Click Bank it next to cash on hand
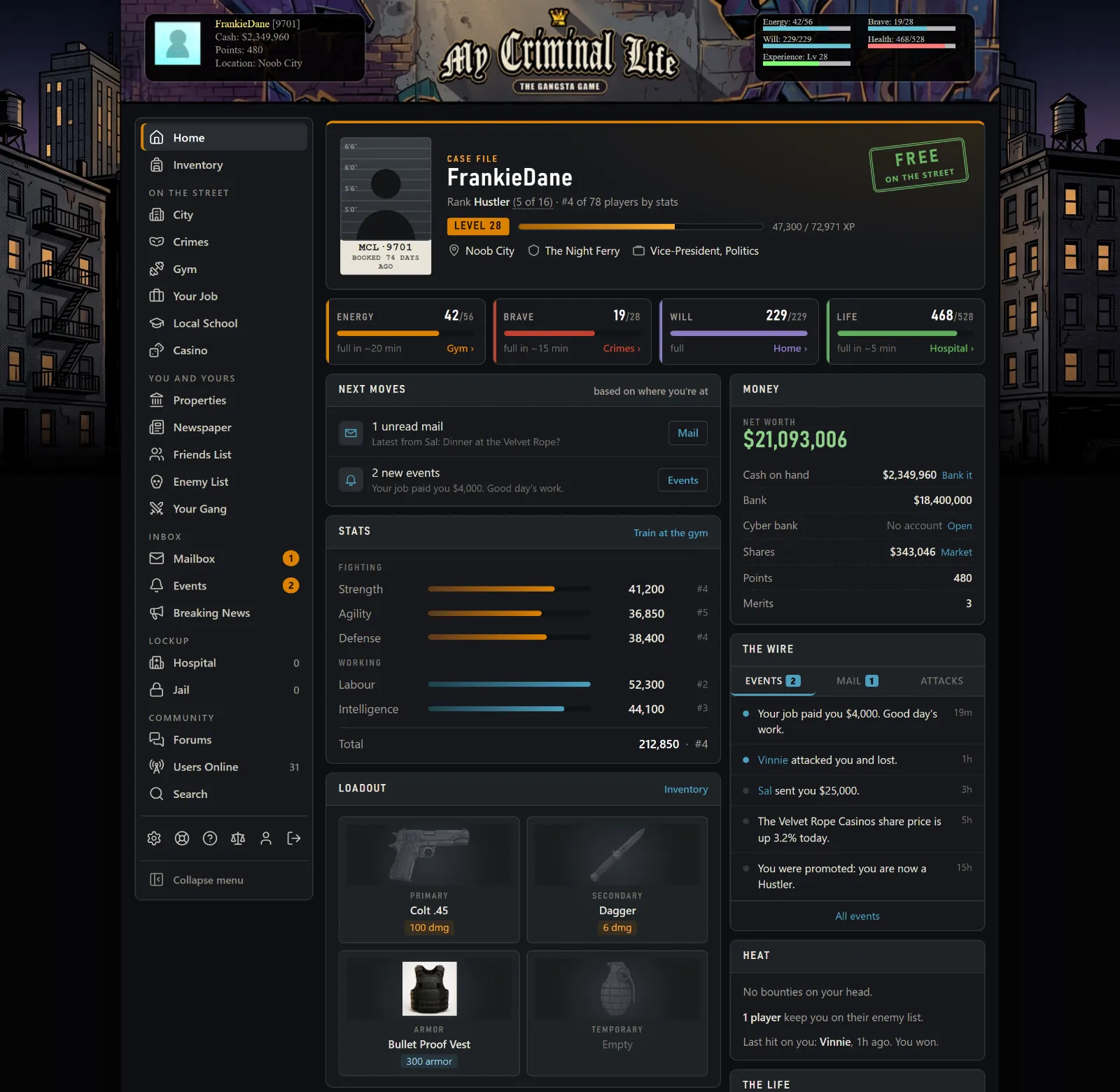 (x=957, y=475)
